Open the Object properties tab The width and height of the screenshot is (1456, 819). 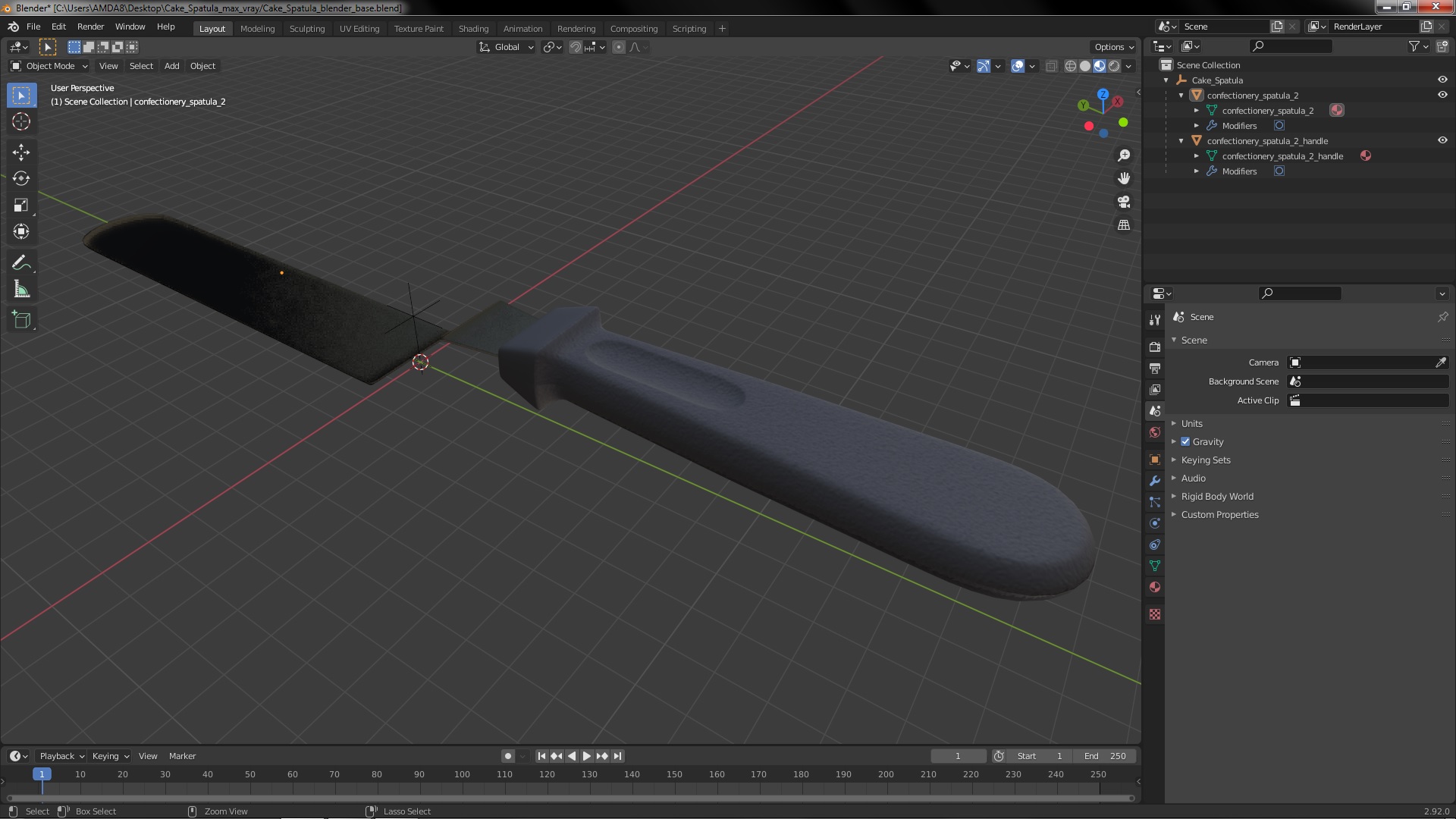[1155, 460]
